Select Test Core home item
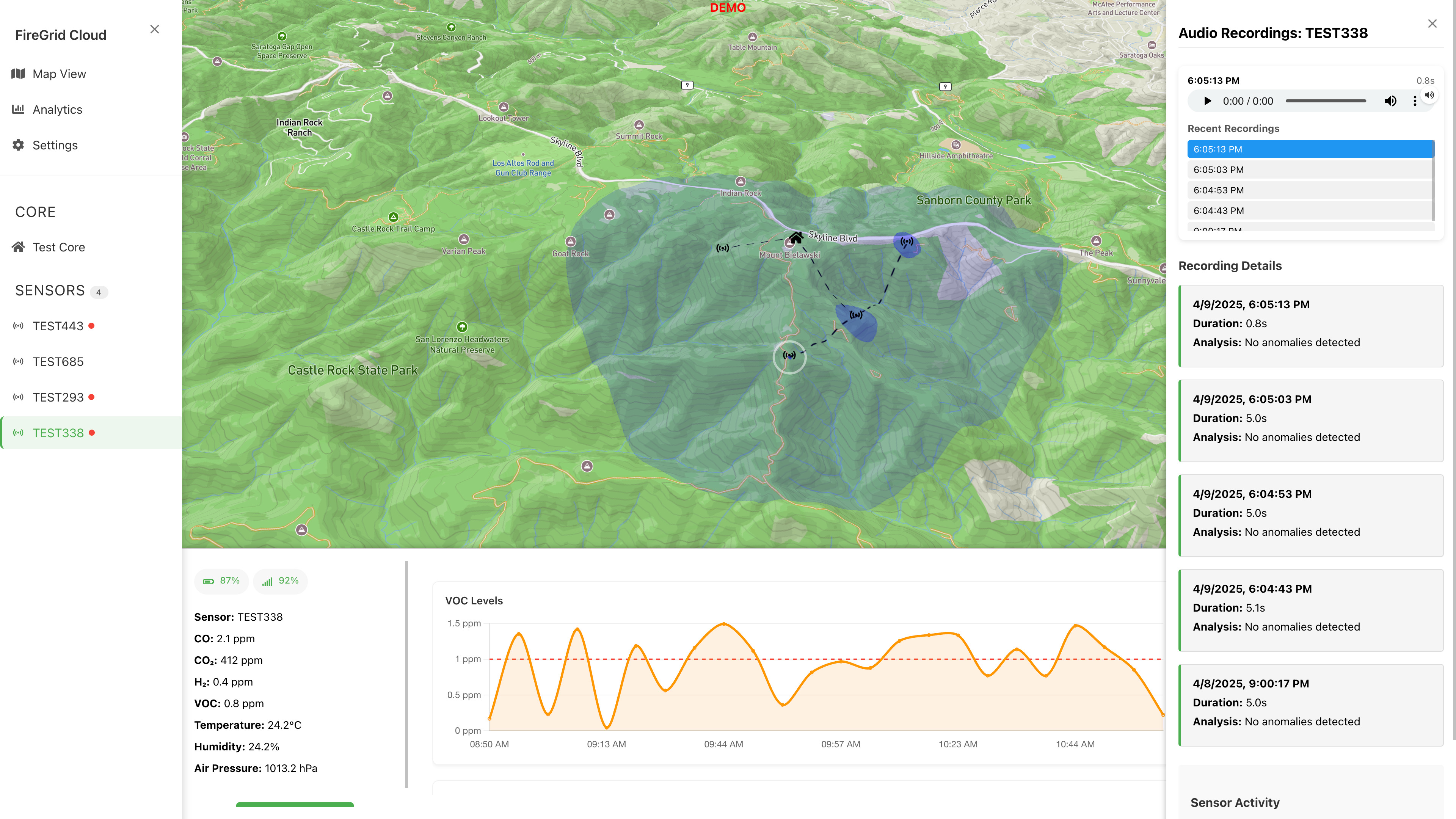 [58, 247]
